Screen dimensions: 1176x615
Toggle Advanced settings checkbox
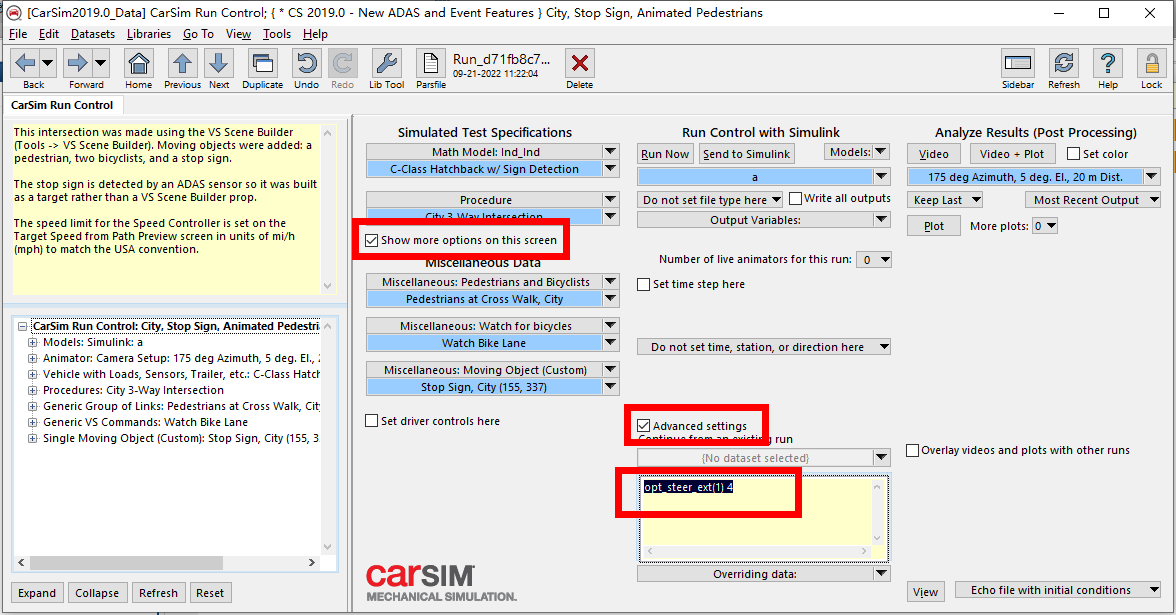click(x=644, y=425)
